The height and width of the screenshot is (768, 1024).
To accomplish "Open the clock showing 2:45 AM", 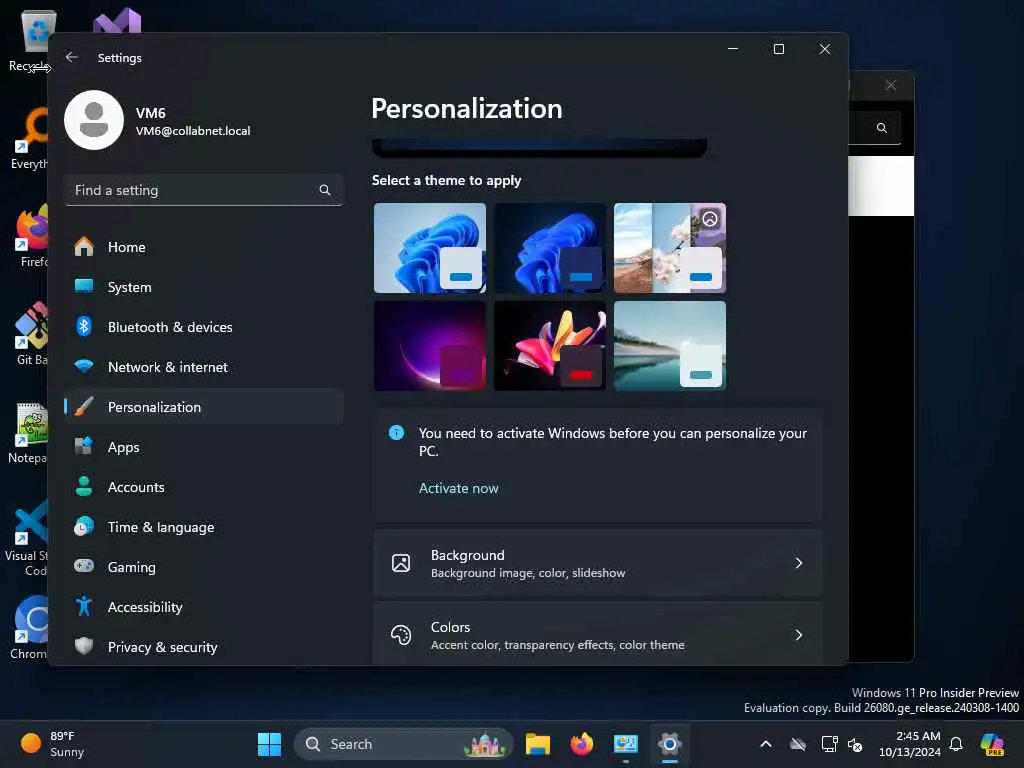I will pos(910,744).
